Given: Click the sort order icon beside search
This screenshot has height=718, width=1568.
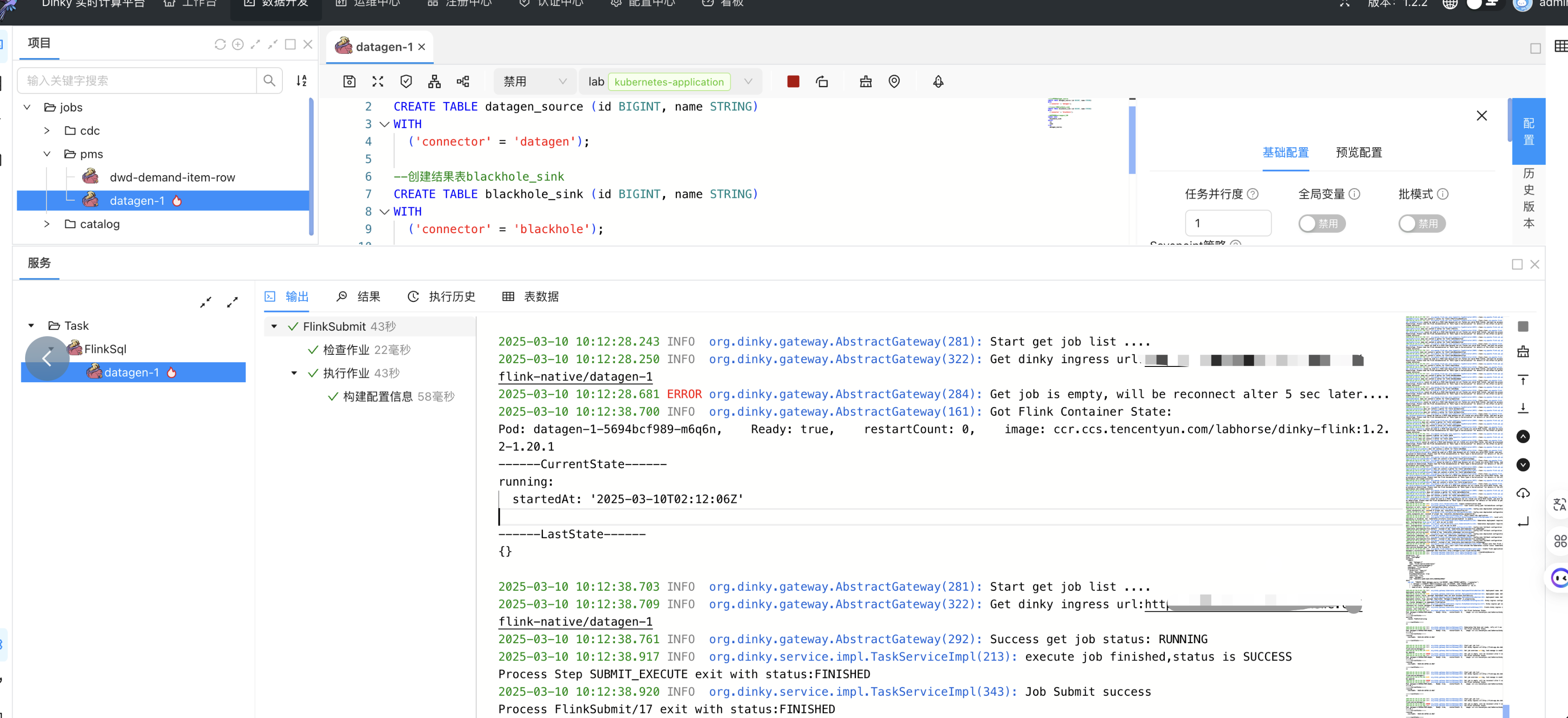Looking at the screenshot, I should pos(301,81).
